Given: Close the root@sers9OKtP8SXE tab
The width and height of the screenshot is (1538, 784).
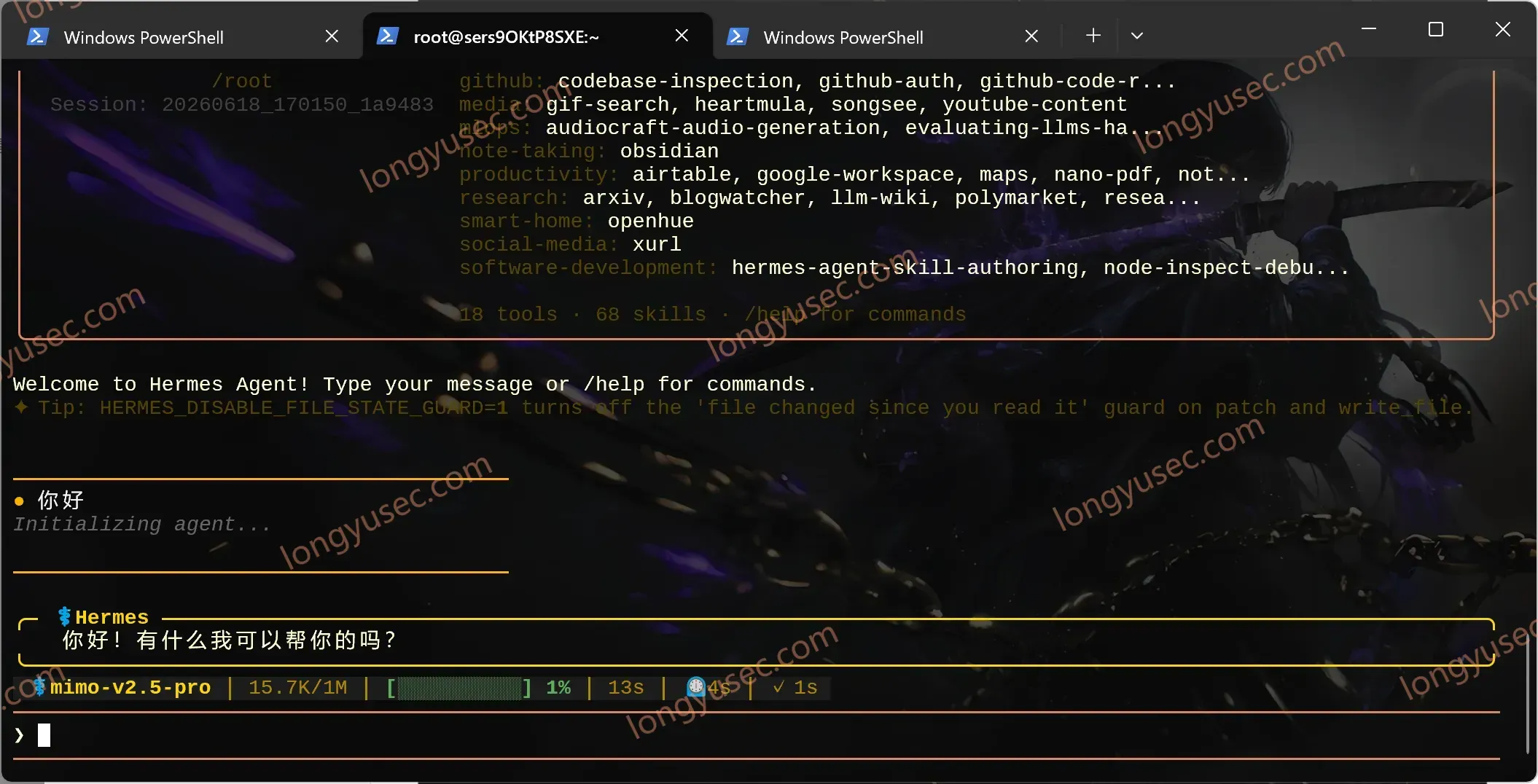Looking at the screenshot, I should point(682,36).
